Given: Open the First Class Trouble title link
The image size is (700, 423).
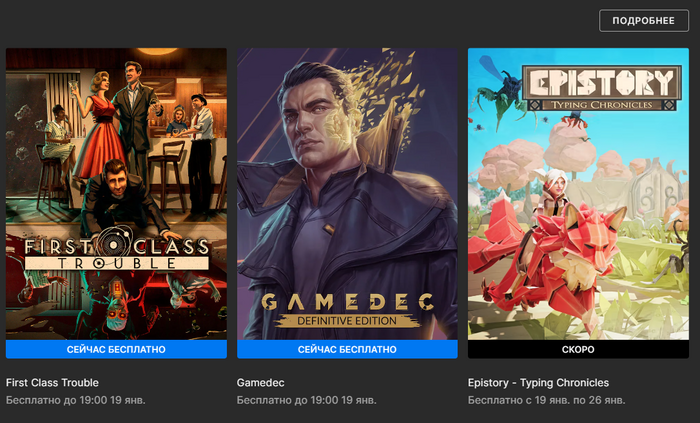Looking at the screenshot, I should click(52, 382).
